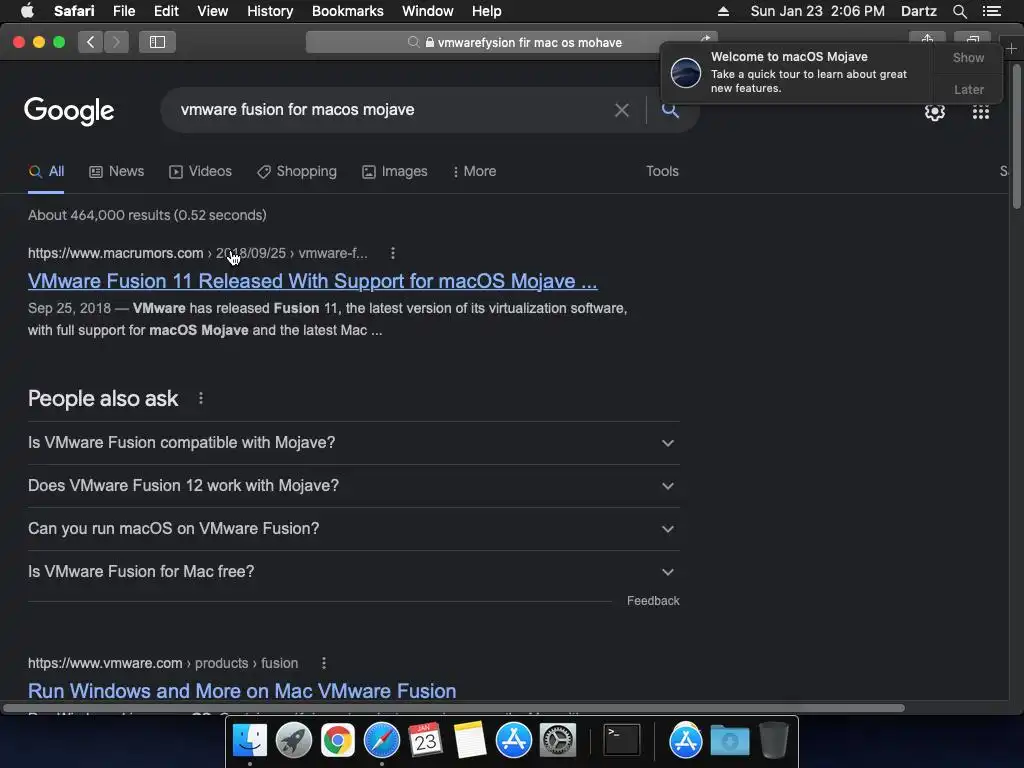
Task: Open Spotlight search in menu bar
Action: 959,11
